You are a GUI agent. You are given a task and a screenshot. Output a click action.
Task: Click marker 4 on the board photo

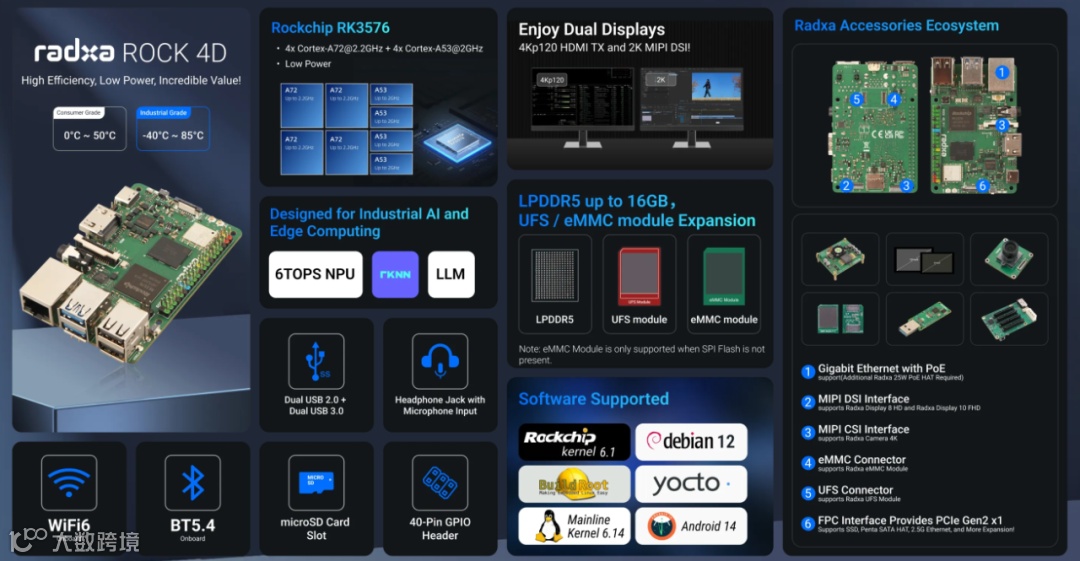point(893,99)
